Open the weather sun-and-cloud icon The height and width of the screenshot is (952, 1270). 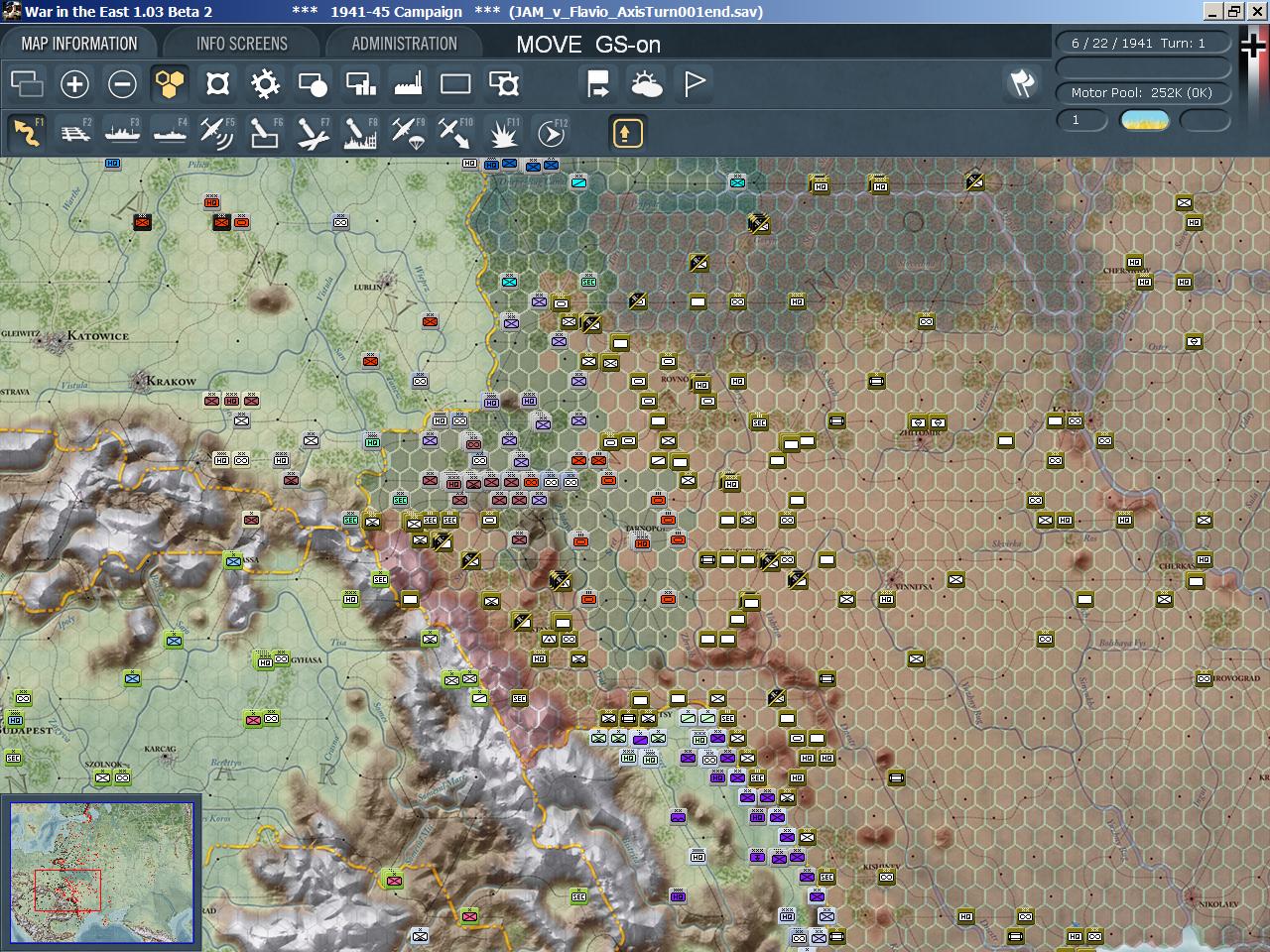[x=647, y=84]
